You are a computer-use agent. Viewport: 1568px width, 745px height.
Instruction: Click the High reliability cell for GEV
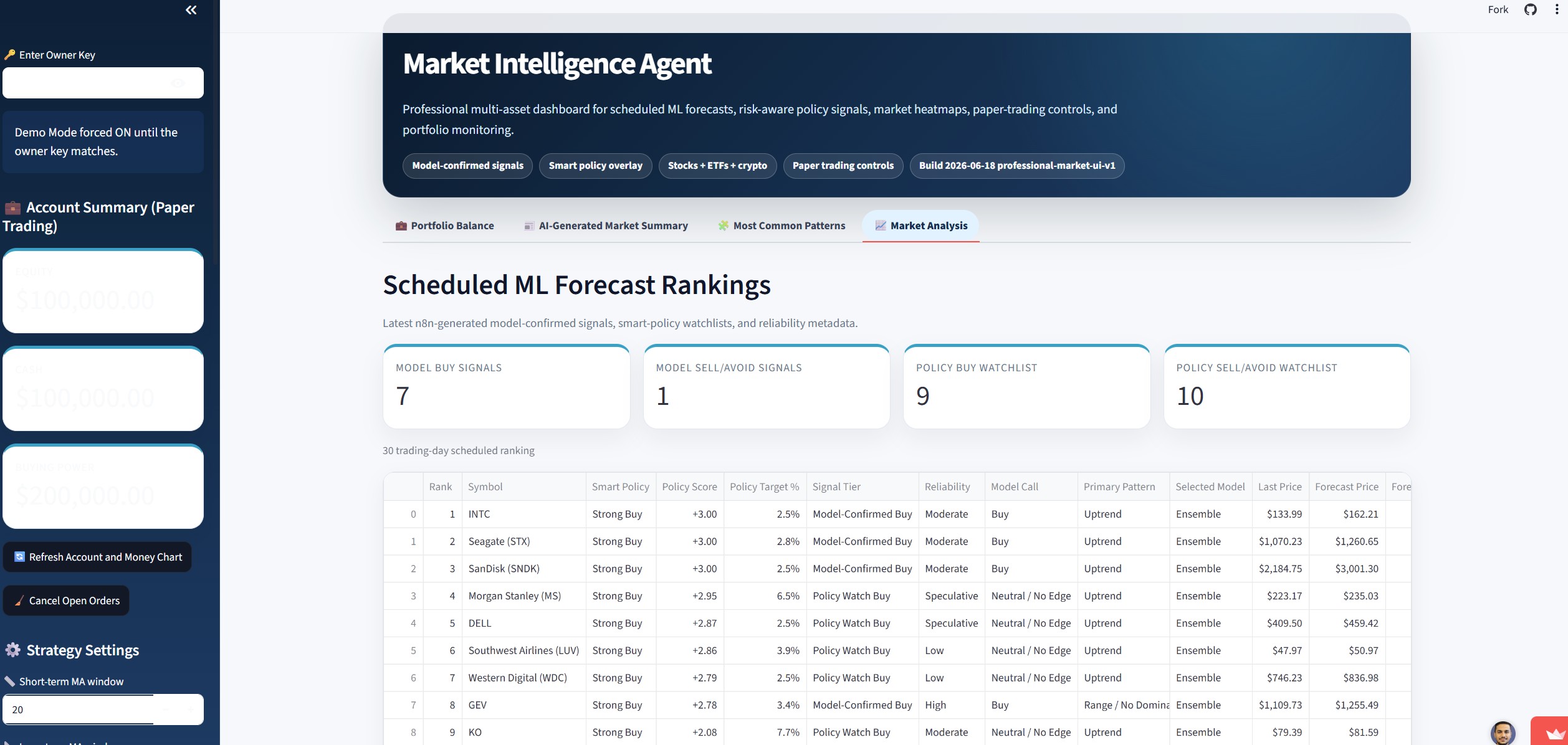(x=952, y=705)
